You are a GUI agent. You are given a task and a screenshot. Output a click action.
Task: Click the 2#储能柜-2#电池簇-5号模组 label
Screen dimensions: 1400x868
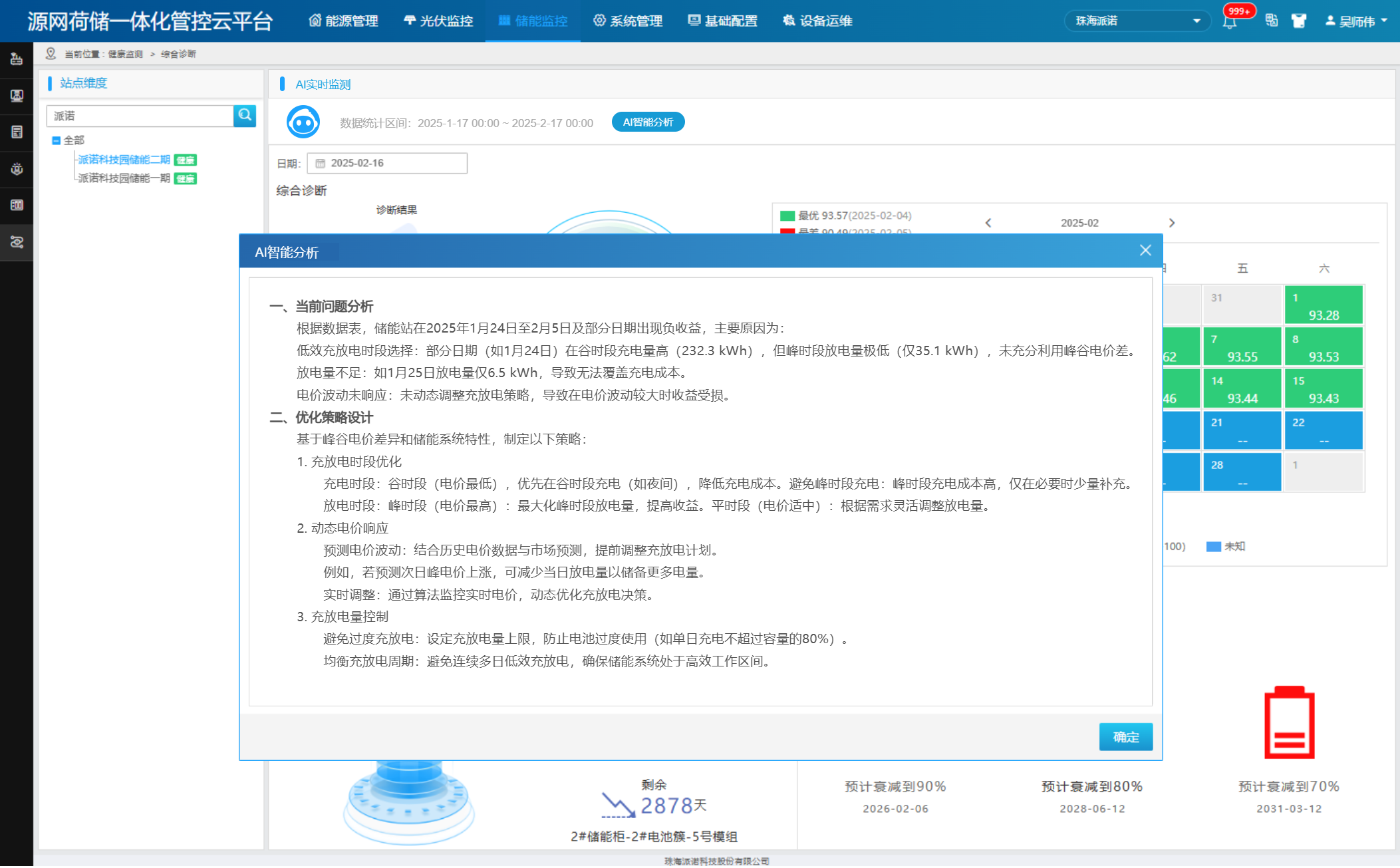coord(654,837)
